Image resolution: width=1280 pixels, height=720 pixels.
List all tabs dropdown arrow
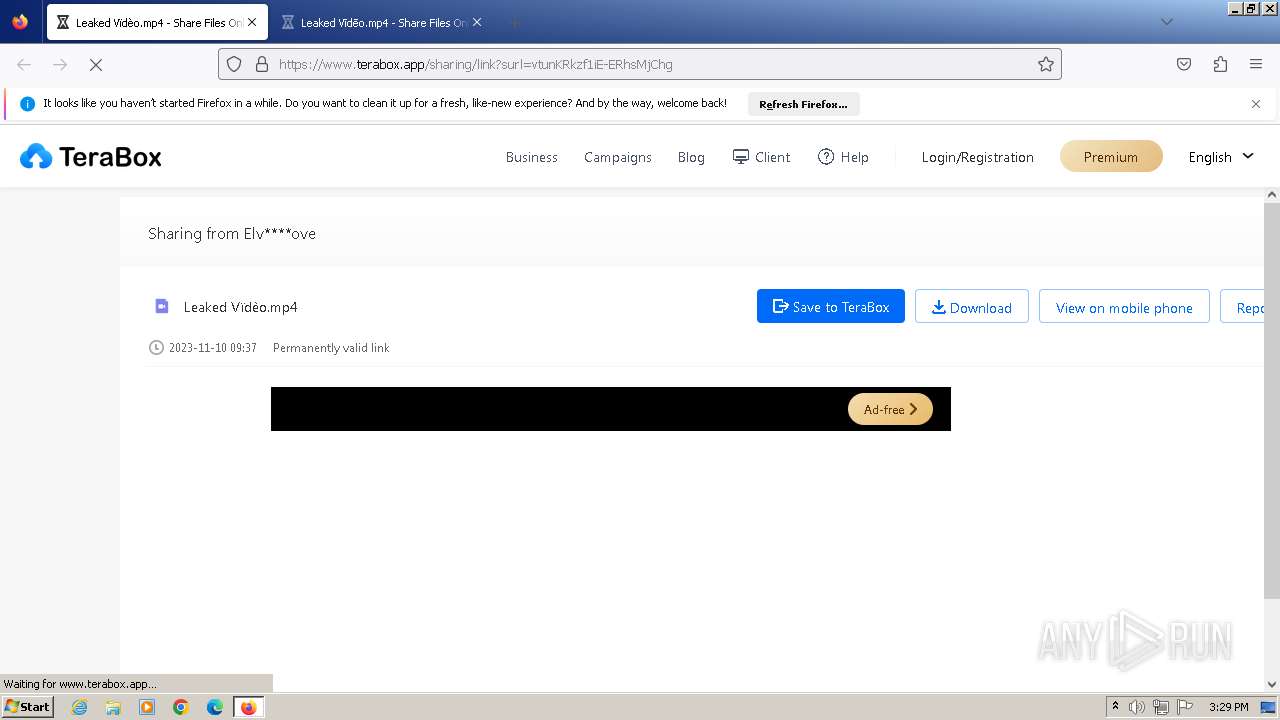coord(1166,22)
